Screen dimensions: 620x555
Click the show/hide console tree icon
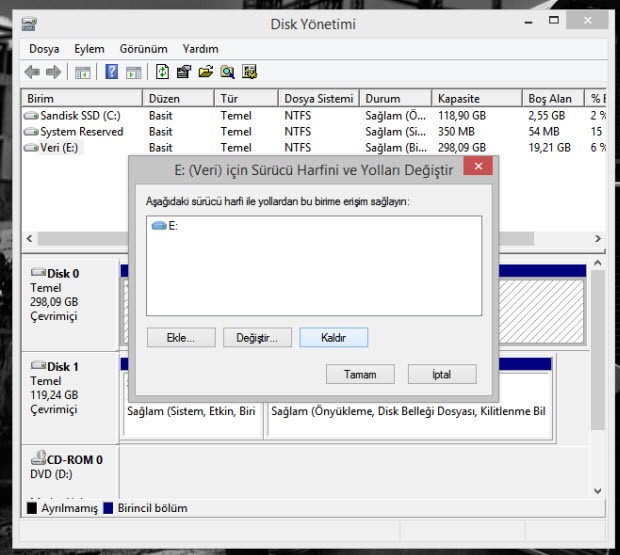coord(83,72)
